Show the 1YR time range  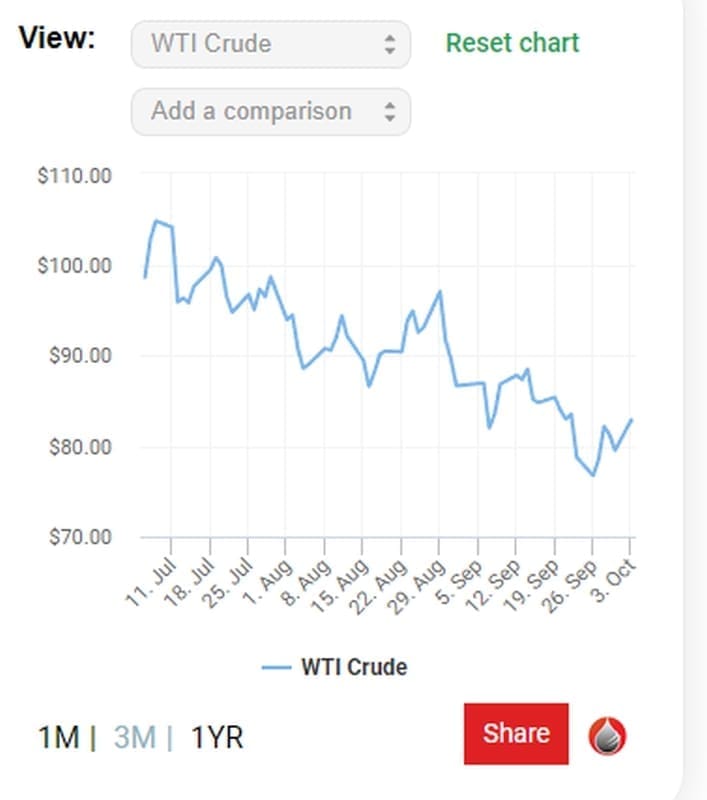coord(217,738)
